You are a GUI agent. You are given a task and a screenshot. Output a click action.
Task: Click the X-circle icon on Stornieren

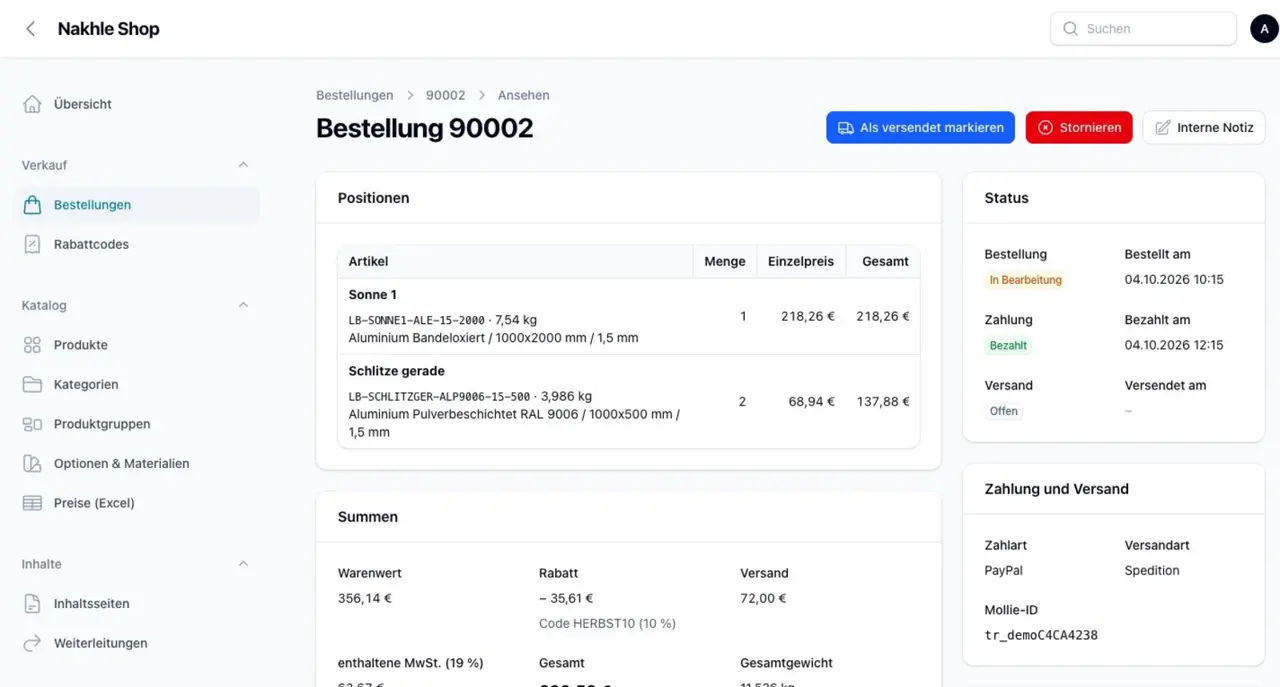(1045, 128)
